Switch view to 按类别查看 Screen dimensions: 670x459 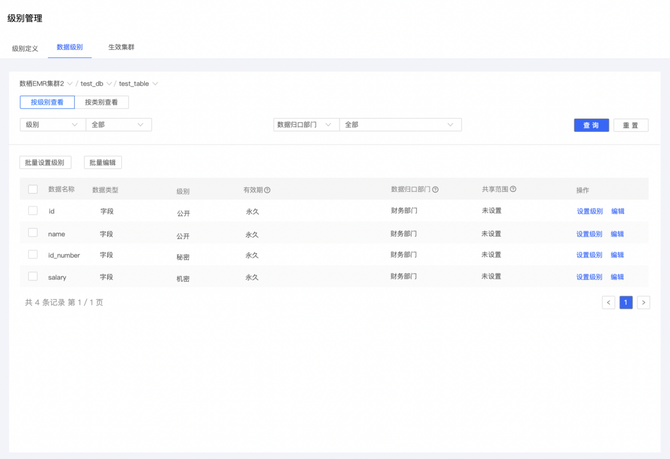101,102
